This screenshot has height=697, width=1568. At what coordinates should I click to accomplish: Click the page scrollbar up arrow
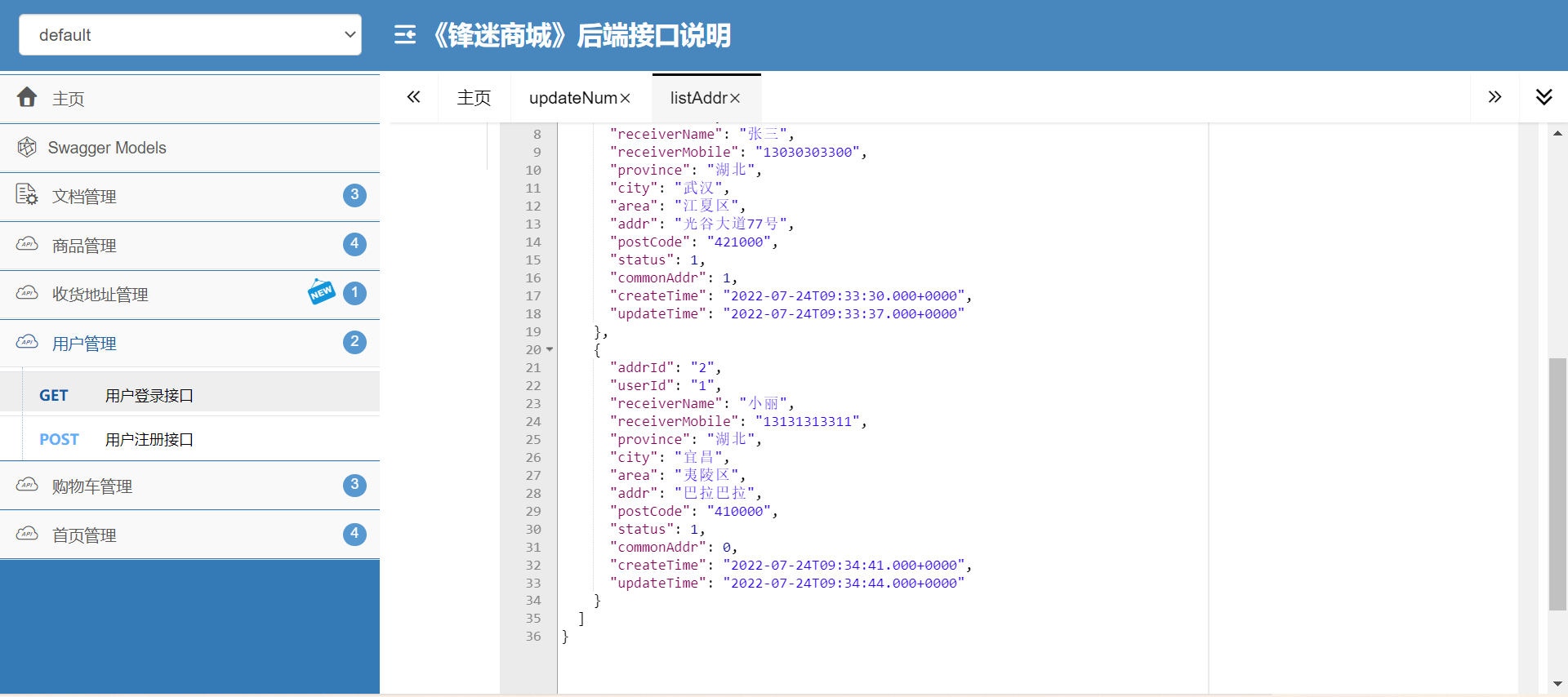1557,132
